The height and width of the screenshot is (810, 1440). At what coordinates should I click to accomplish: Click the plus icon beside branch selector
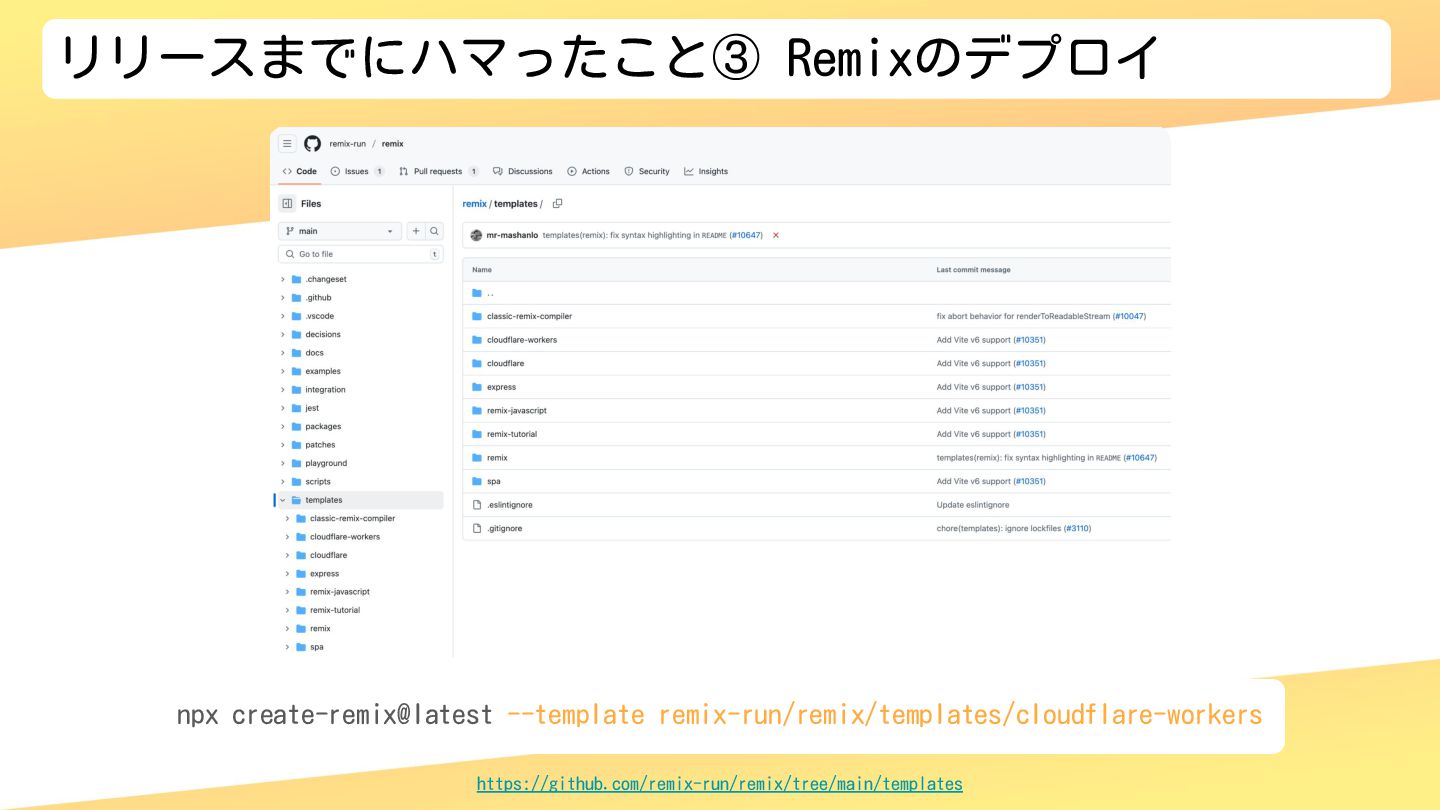416,231
